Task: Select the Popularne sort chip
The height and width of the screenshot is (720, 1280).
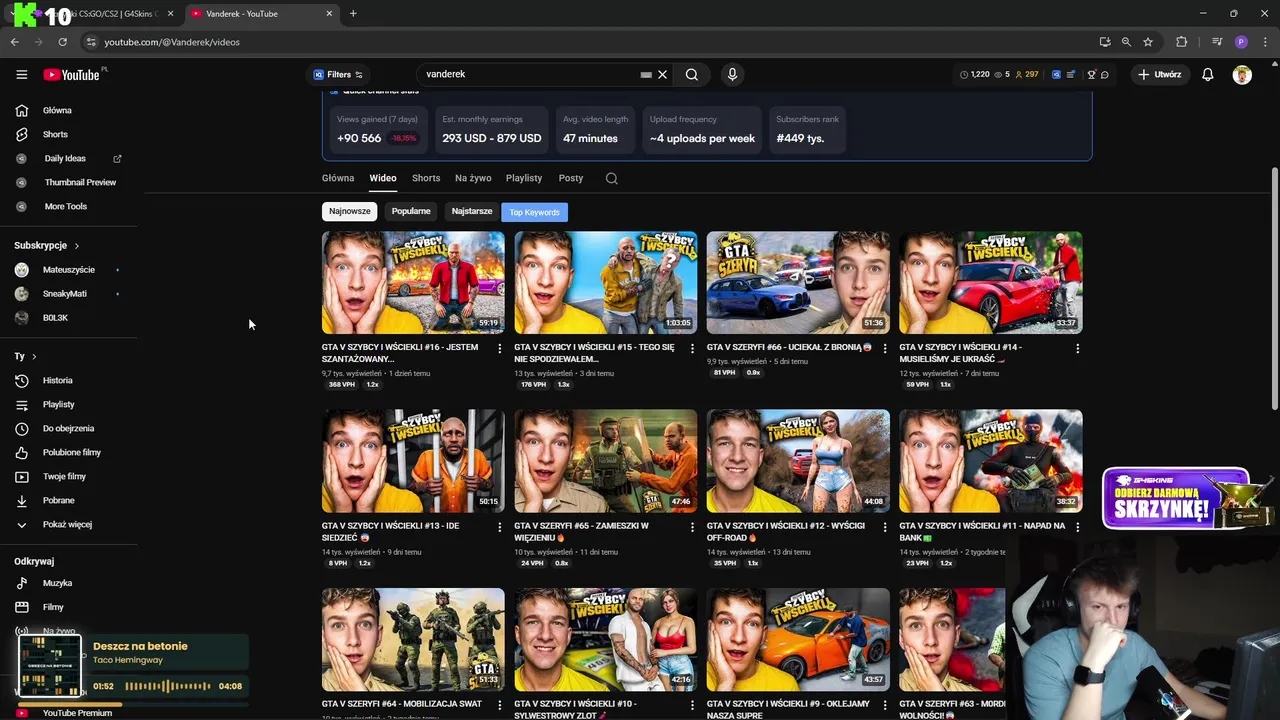Action: [x=411, y=211]
